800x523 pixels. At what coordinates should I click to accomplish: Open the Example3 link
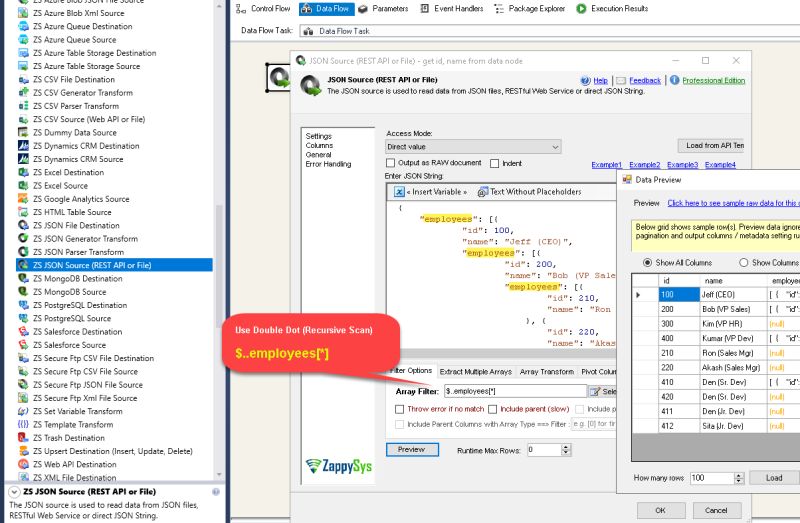683,165
